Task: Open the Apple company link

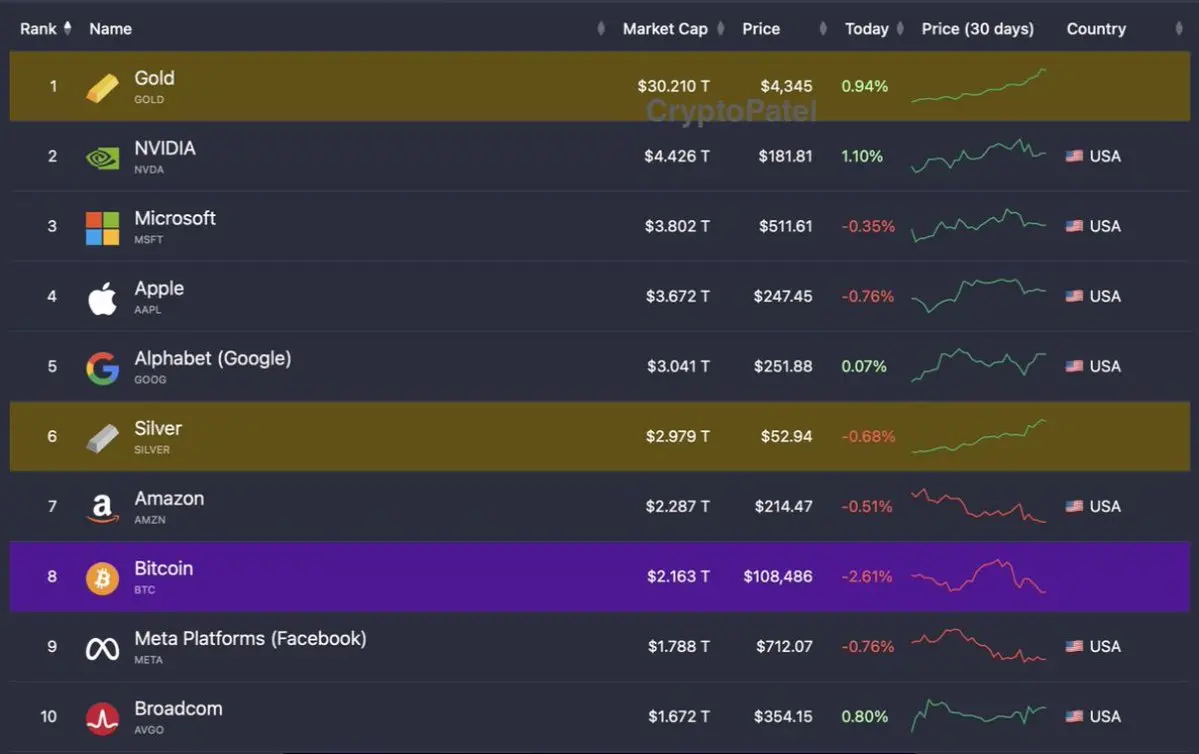Action: pyautogui.click(x=159, y=289)
